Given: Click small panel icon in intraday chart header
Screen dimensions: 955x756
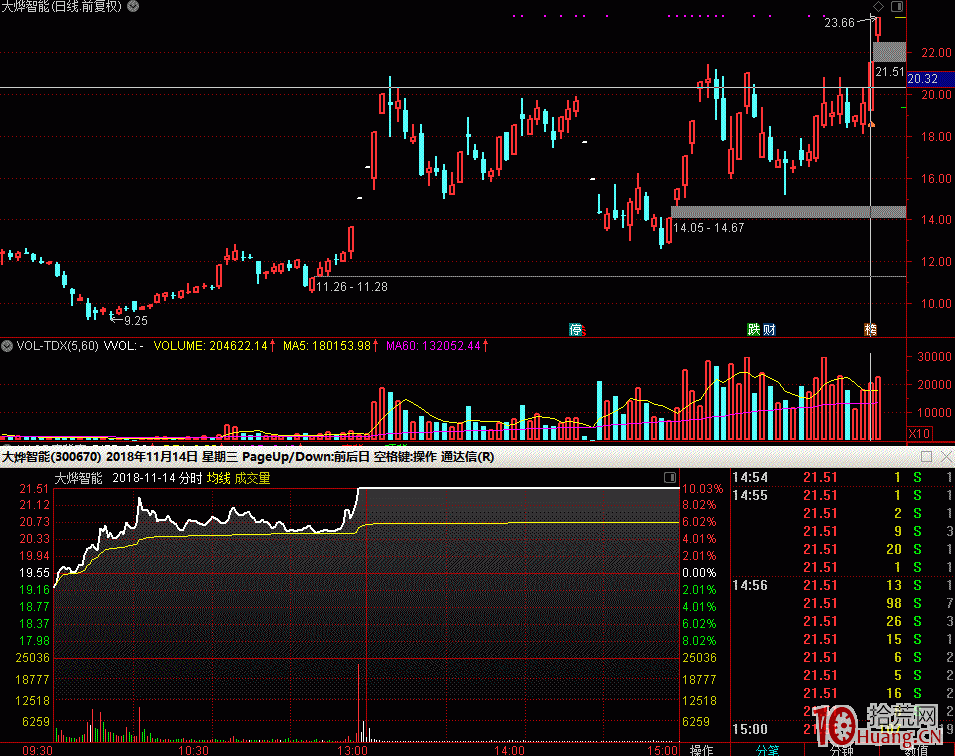Looking at the screenshot, I should tap(670, 479).
